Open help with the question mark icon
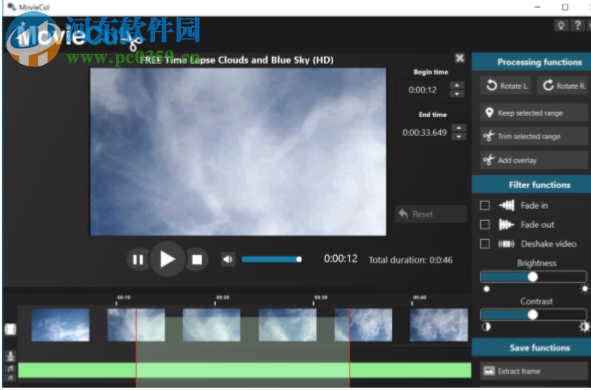The image size is (591, 390). [x=577, y=26]
